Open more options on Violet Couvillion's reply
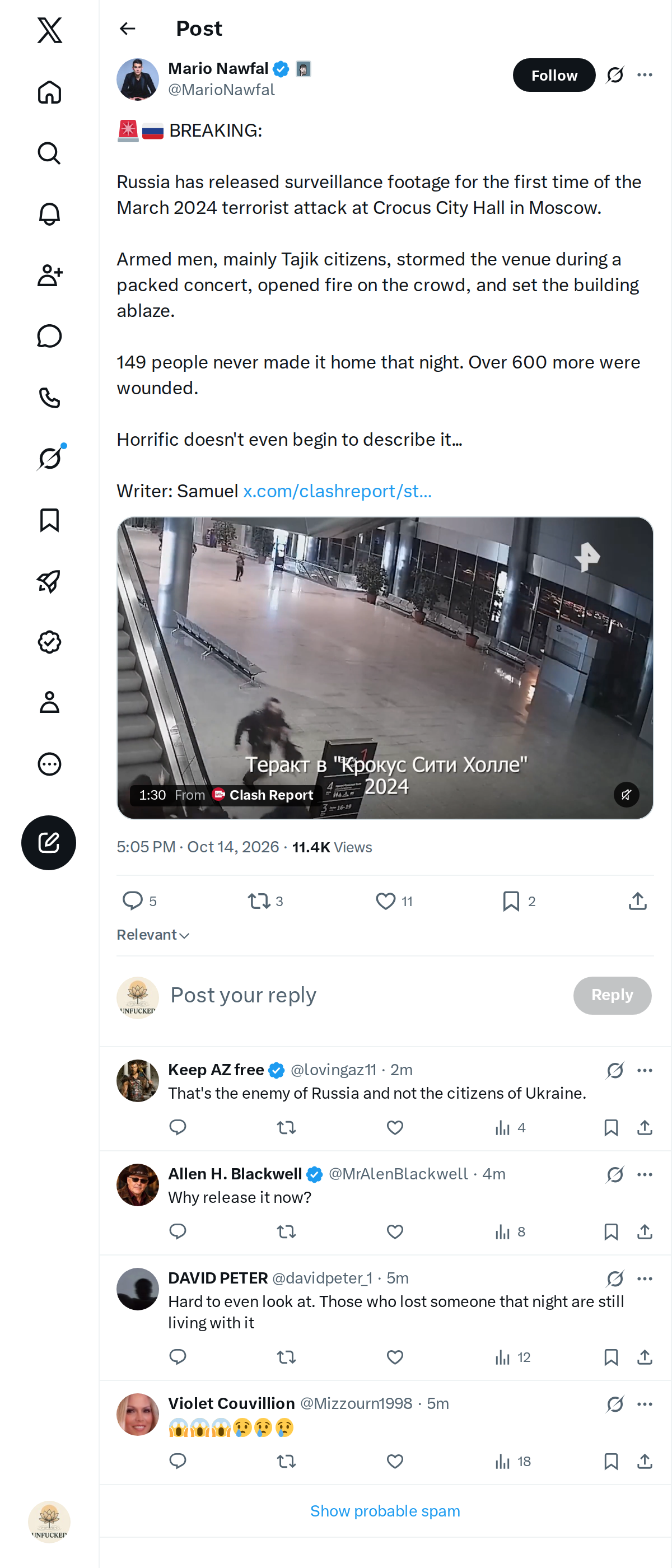The image size is (672, 1568). 645,1404
